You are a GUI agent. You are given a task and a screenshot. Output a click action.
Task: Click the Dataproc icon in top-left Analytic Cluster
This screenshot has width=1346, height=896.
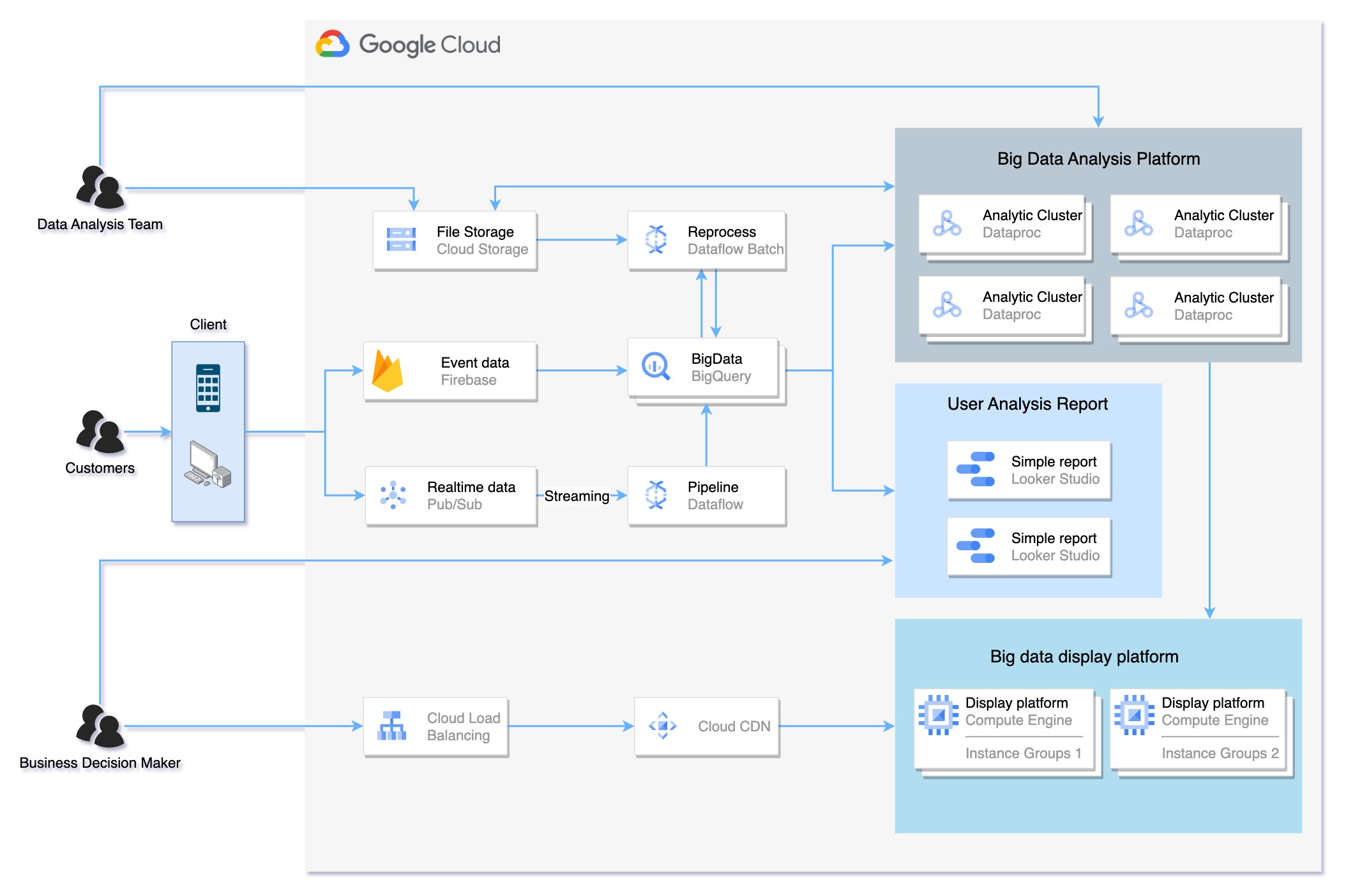[x=947, y=223]
